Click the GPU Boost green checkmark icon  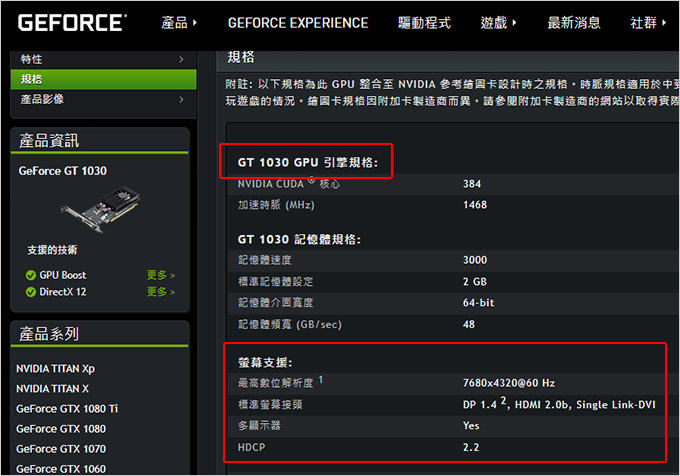30,275
